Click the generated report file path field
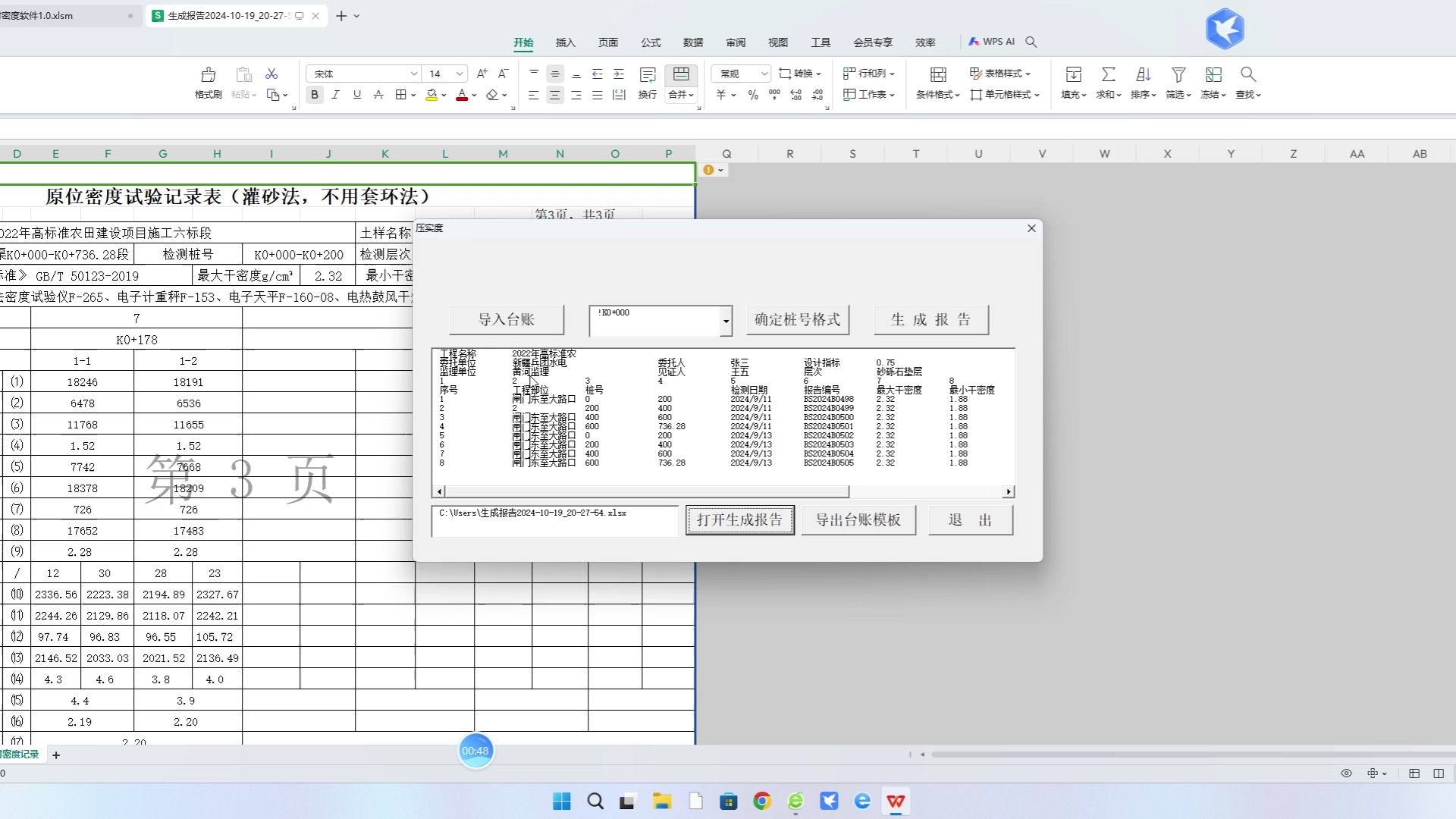 point(554,520)
